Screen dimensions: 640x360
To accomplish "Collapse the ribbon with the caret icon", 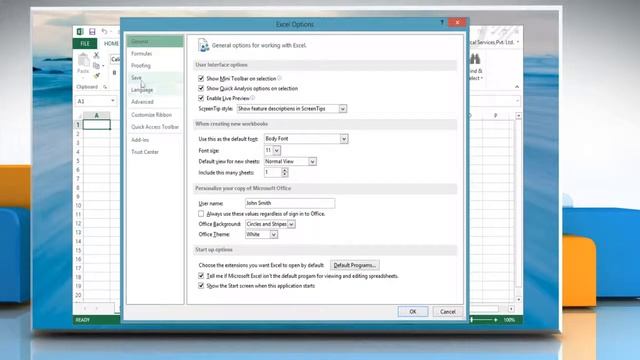I will (x=517, y=87).
